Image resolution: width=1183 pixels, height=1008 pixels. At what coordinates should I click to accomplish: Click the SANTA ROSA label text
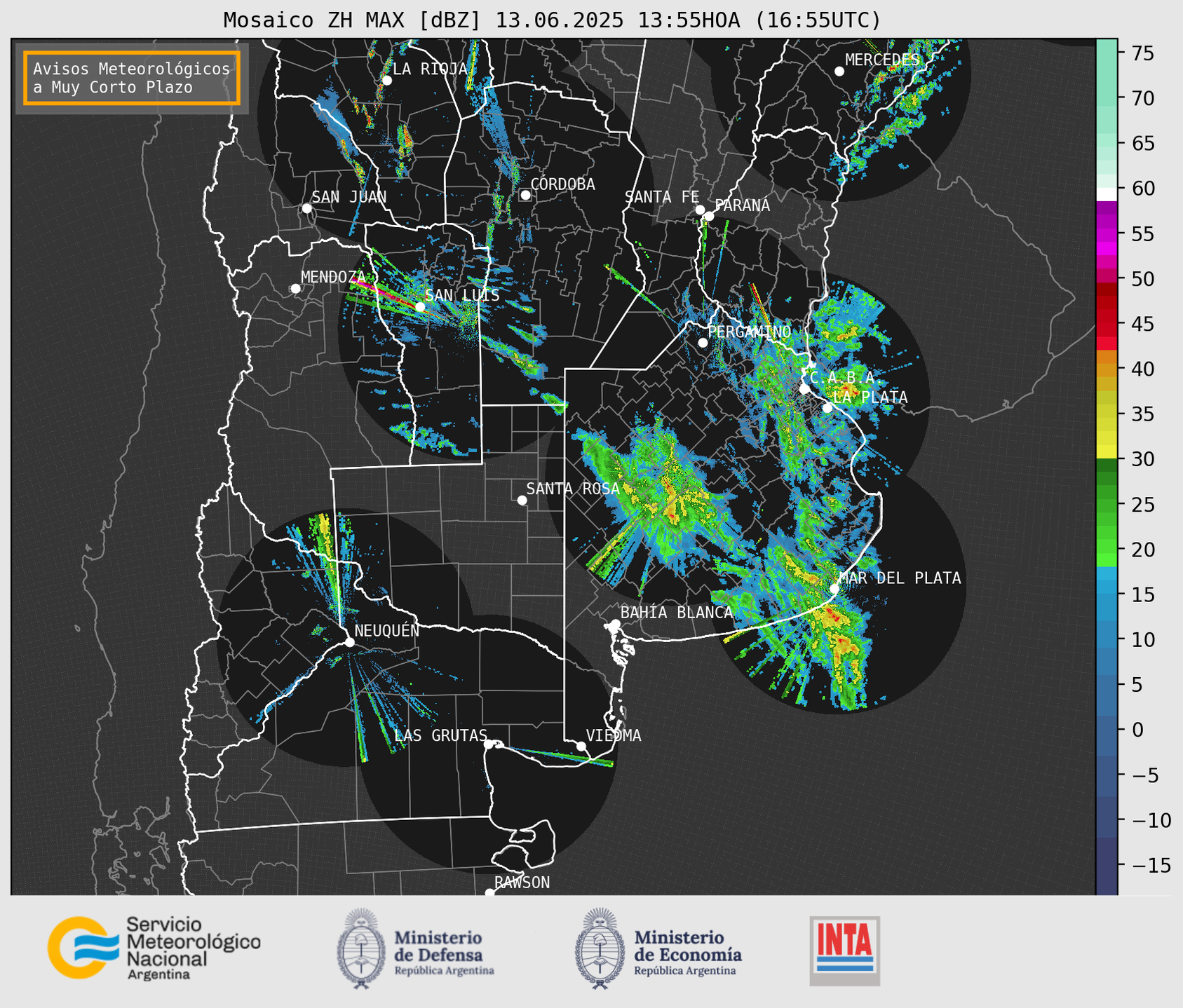[x=573, y=489]
